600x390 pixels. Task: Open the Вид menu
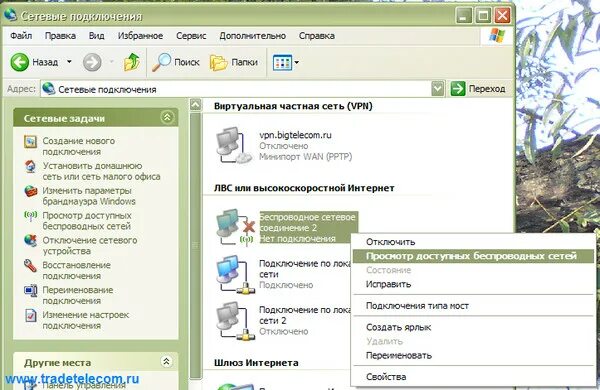96,36
